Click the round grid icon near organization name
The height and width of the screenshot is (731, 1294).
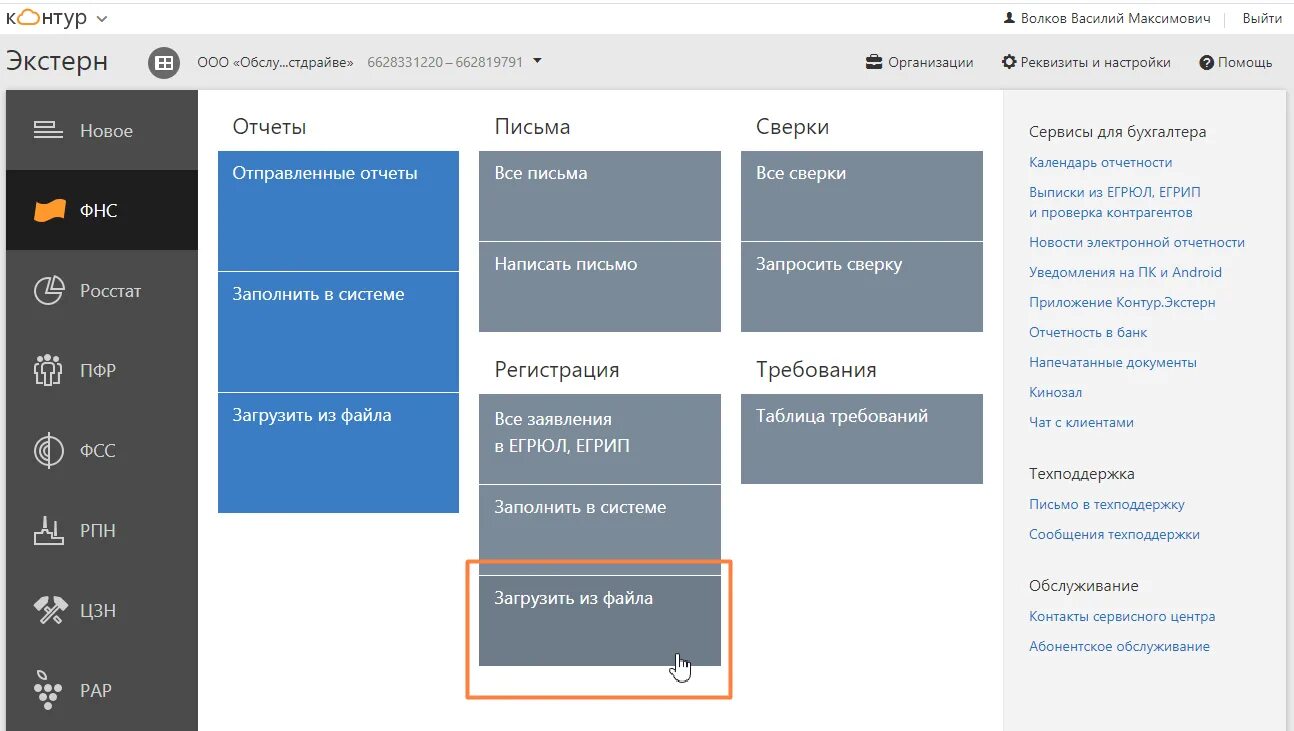[164, 63]
